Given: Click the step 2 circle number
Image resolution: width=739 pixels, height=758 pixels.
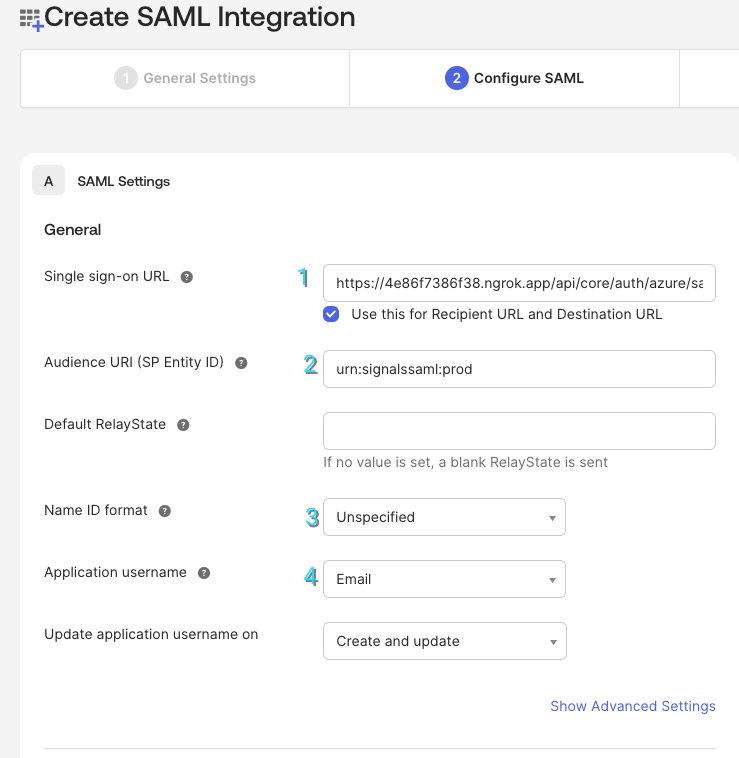Looking at the screenshot, I should (x=457, y=78).
